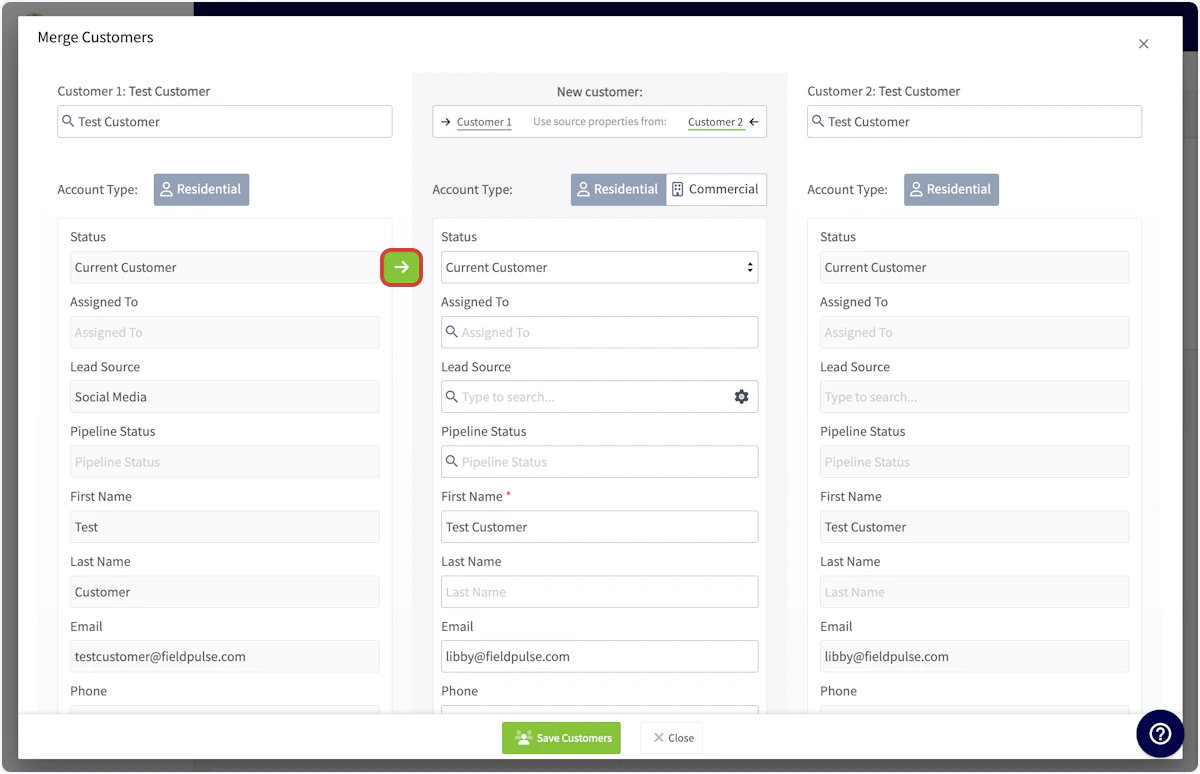Image resolution: width=1200 pixels, height=774 pixels.
Task: Click search icon in Customer 2 search box
Action: tap(818, 121)
